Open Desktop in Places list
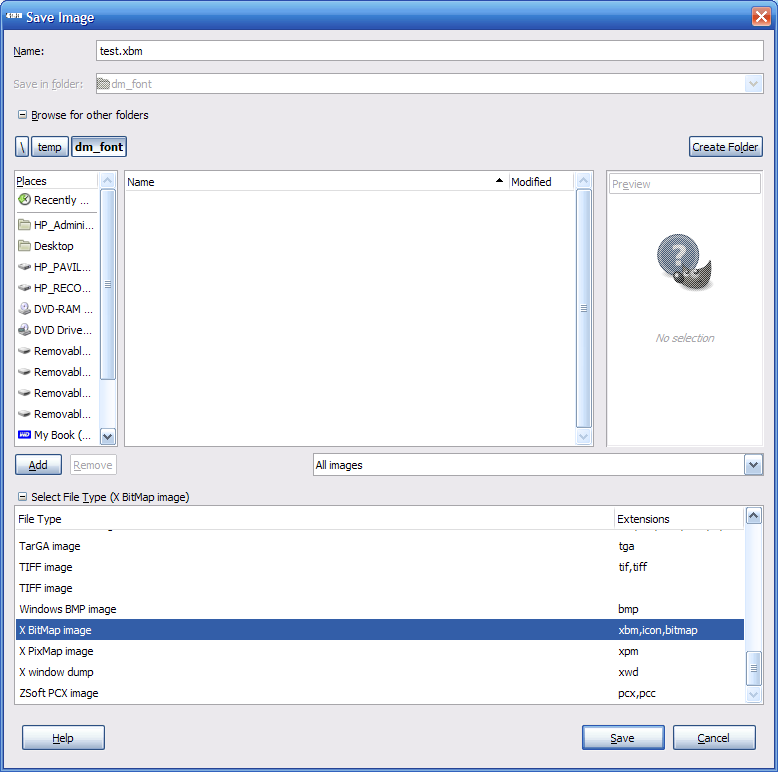Image resolution: width=778 pixels, height=772 pixels. tap(57, 246)
